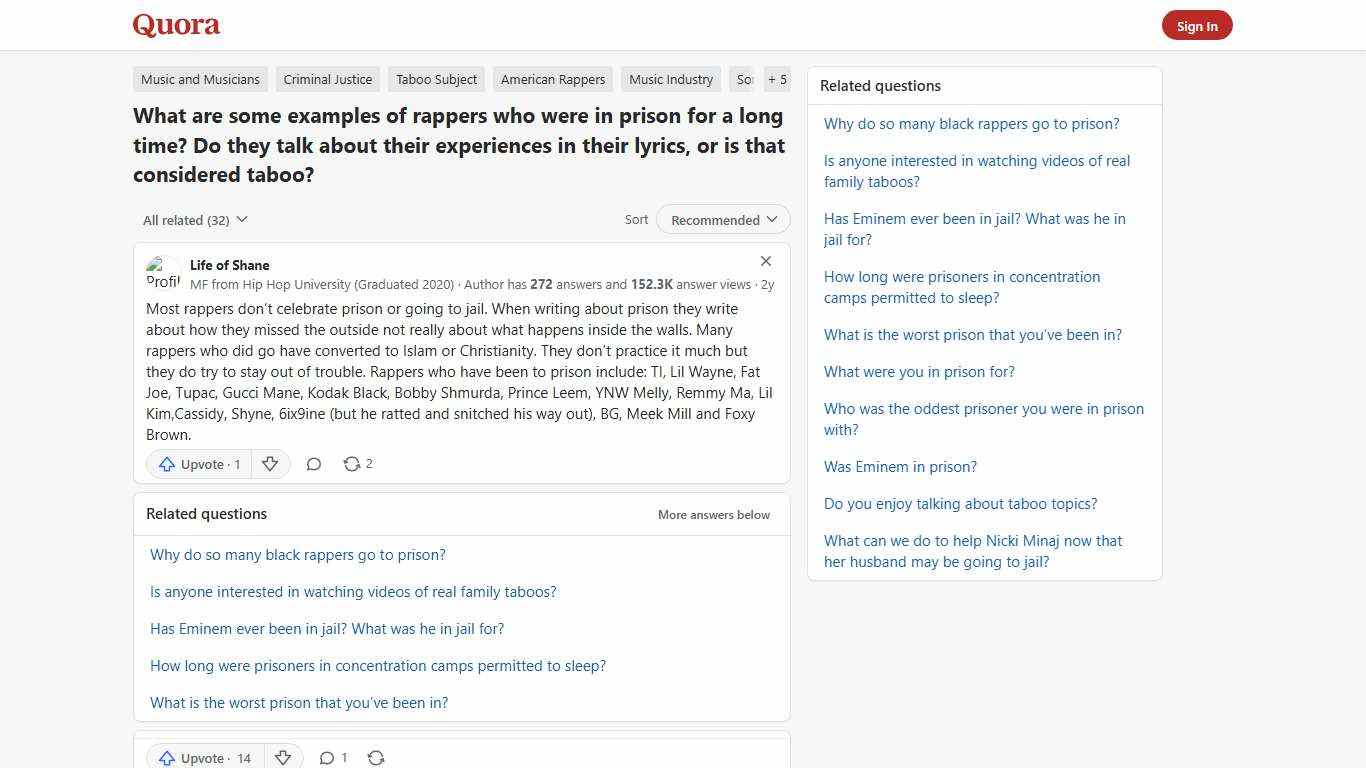
Task: Dismiss the Life of Shane answer
Action: click(766, 261)
